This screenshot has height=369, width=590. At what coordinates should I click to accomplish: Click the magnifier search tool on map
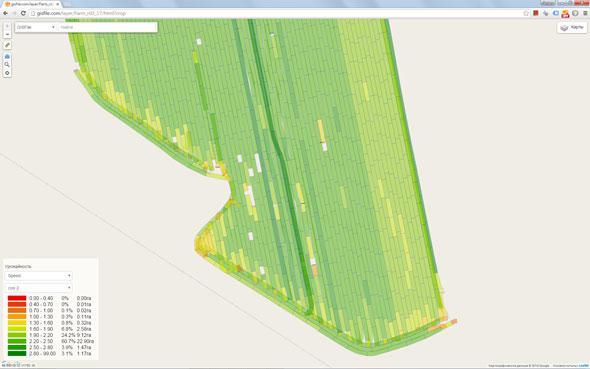[7, 65]
